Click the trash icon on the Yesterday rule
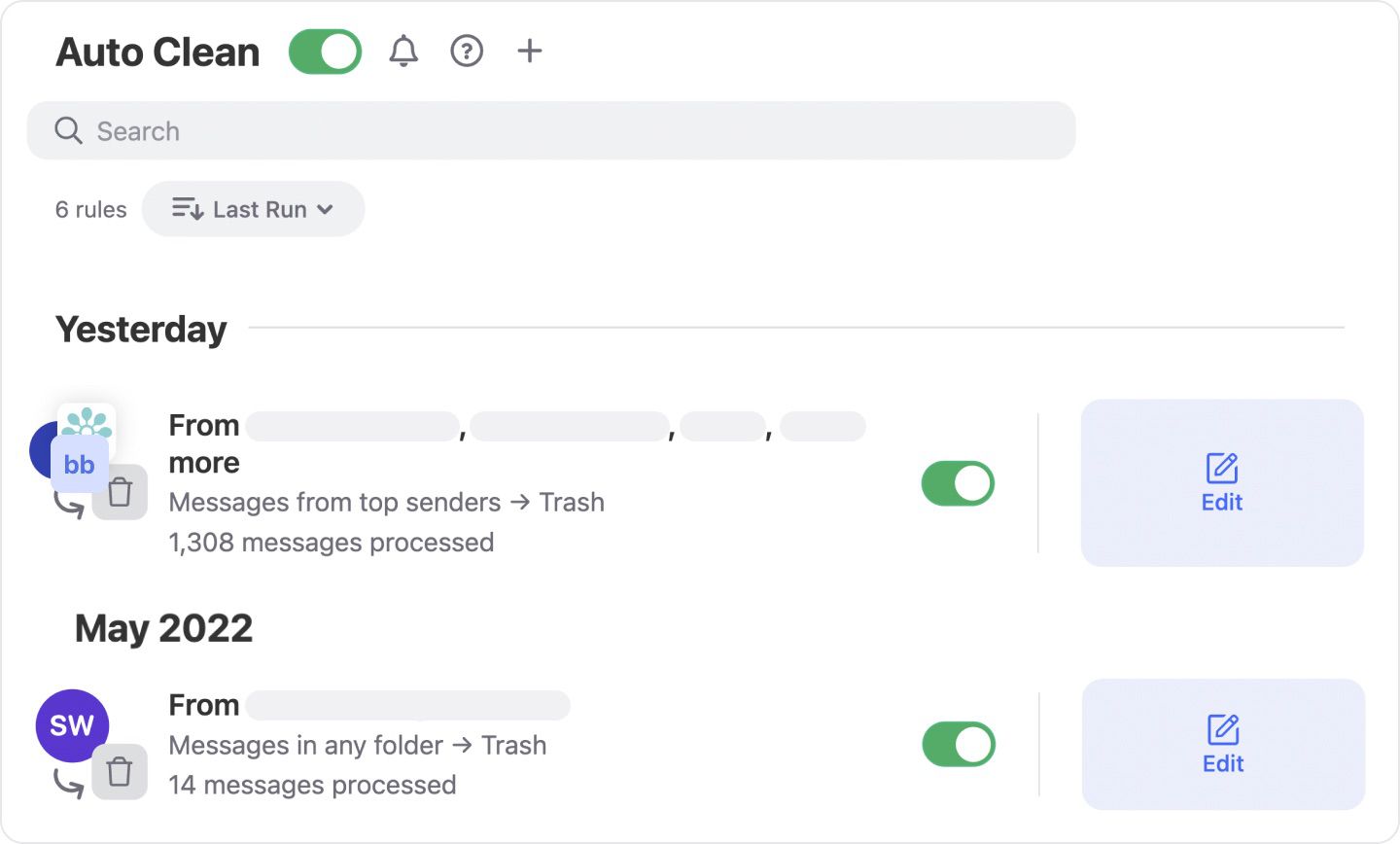This screenshot has width=1400, height=844. click(x=120, y=492)
